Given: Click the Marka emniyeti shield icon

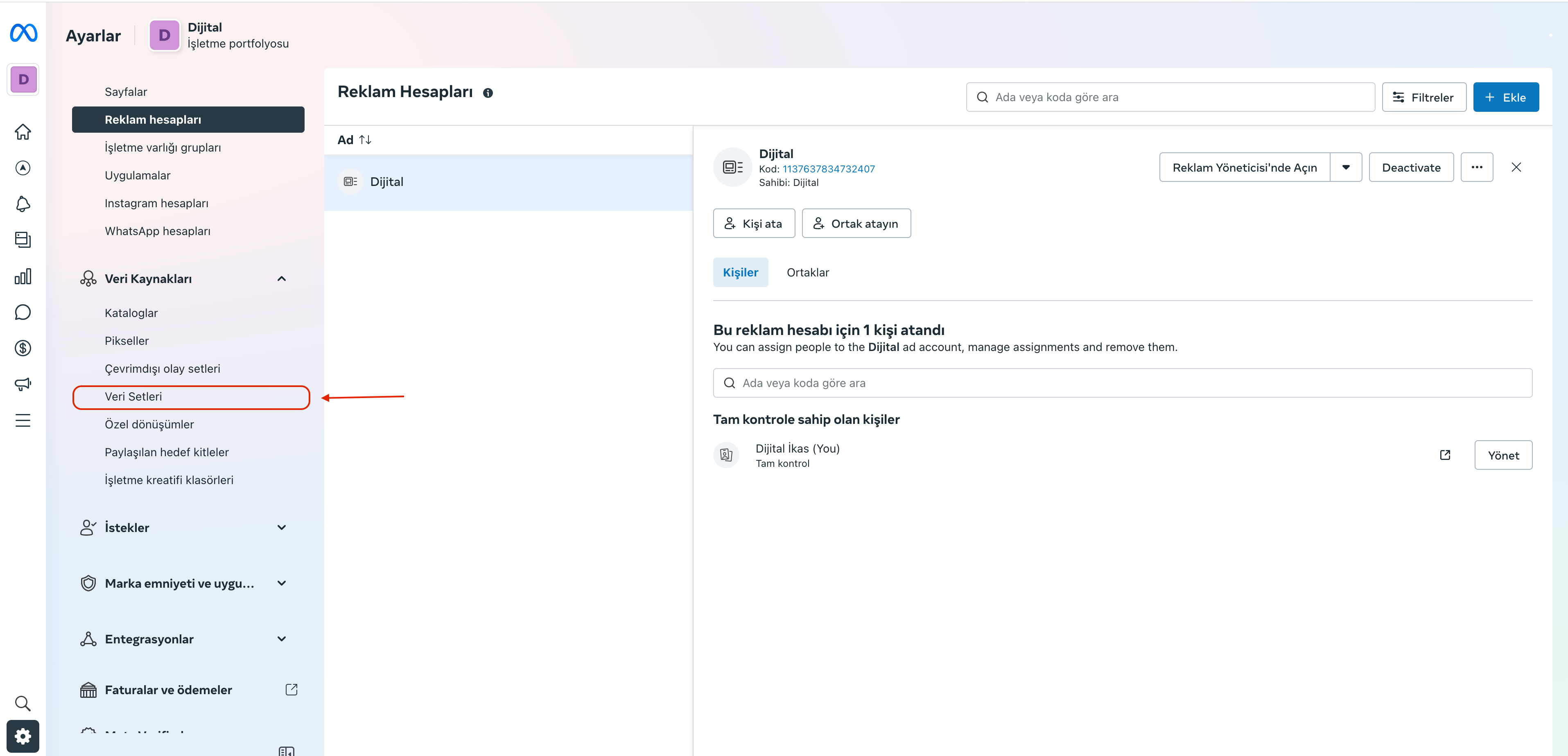Looking at the screenshot, I should [88, 583].
